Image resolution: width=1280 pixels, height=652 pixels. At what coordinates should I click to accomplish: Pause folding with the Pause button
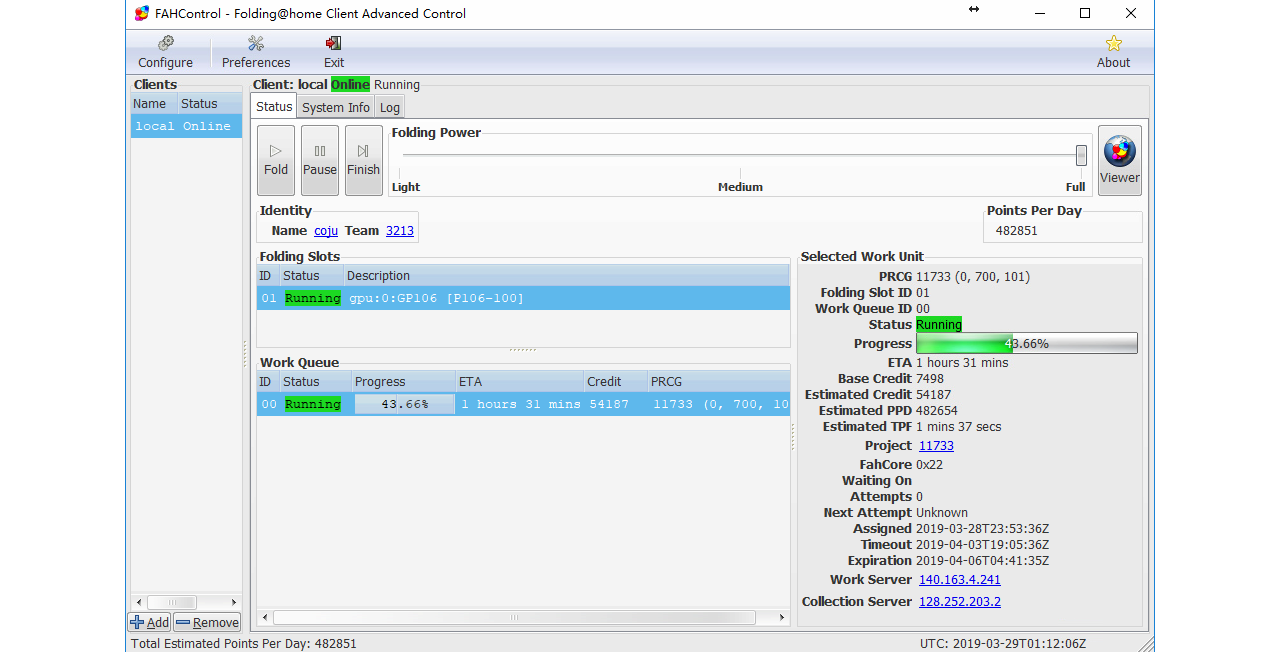pos(320,160)
